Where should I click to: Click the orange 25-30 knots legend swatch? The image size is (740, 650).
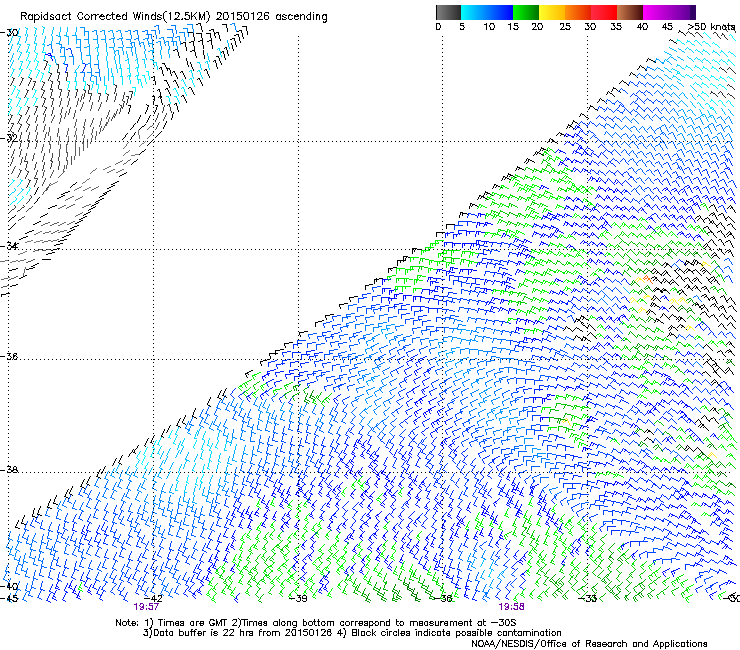[x=578, y=12]
